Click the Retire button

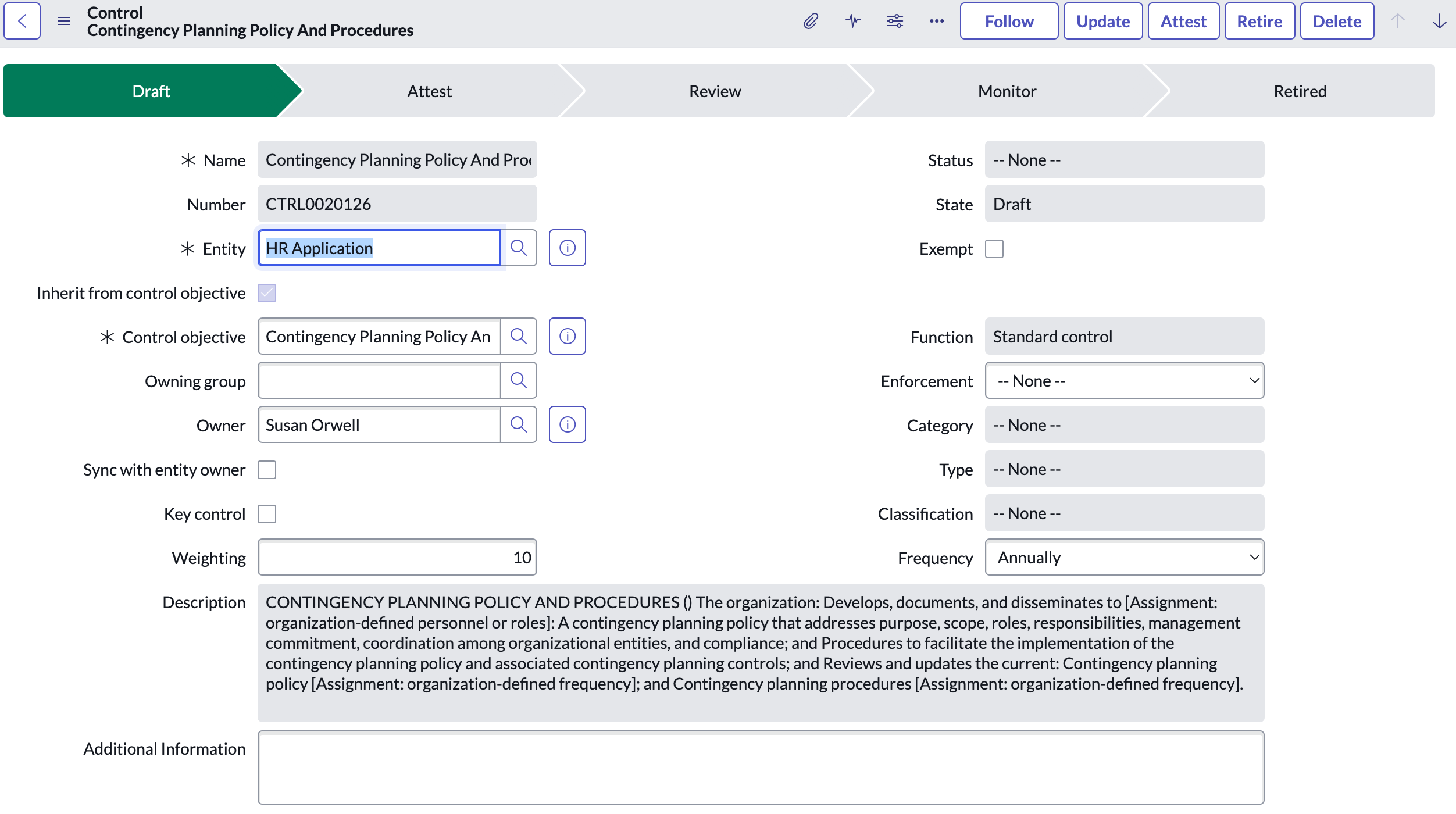click(x=1259, y=22)
